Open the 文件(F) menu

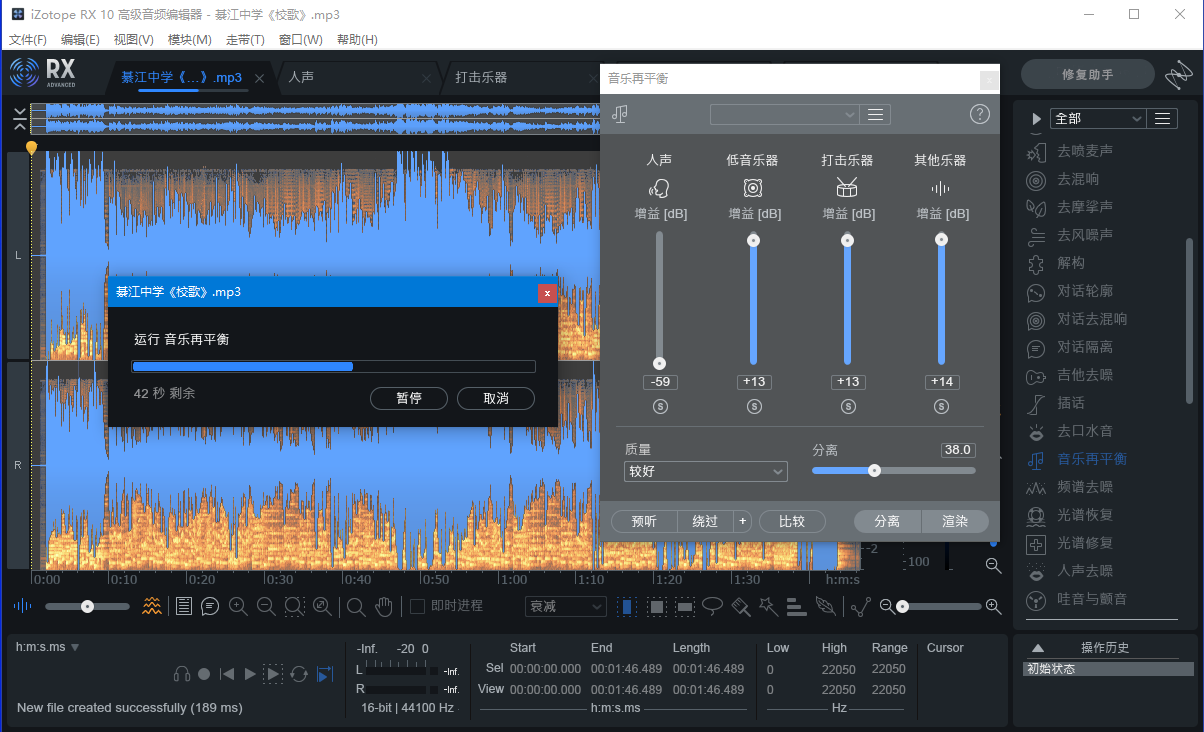pyautogui.click(x=28, y=40)
